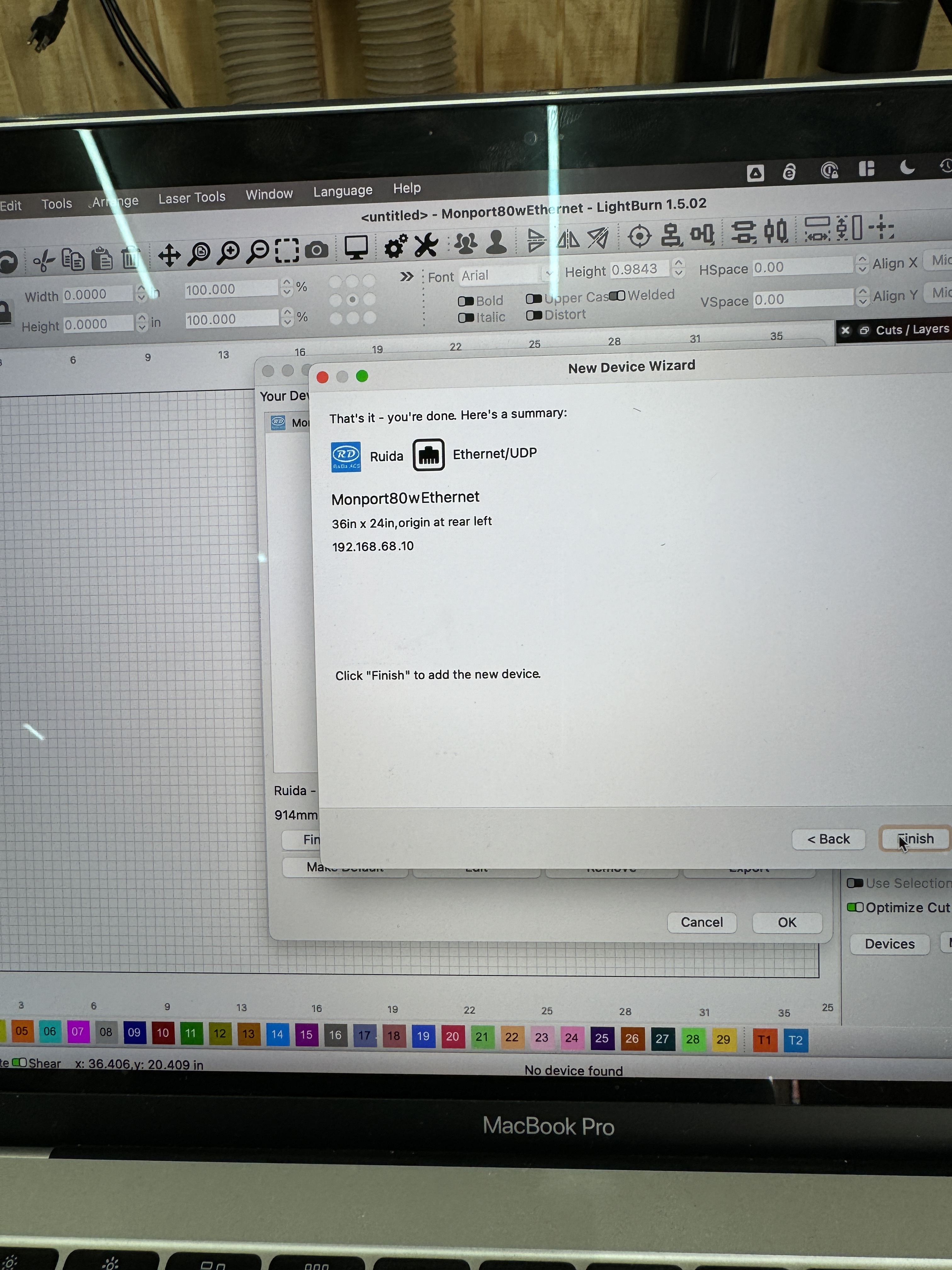Toggle the Upper Case switch
Screen dimensions: 952x1270
click(x=534, y=299)
